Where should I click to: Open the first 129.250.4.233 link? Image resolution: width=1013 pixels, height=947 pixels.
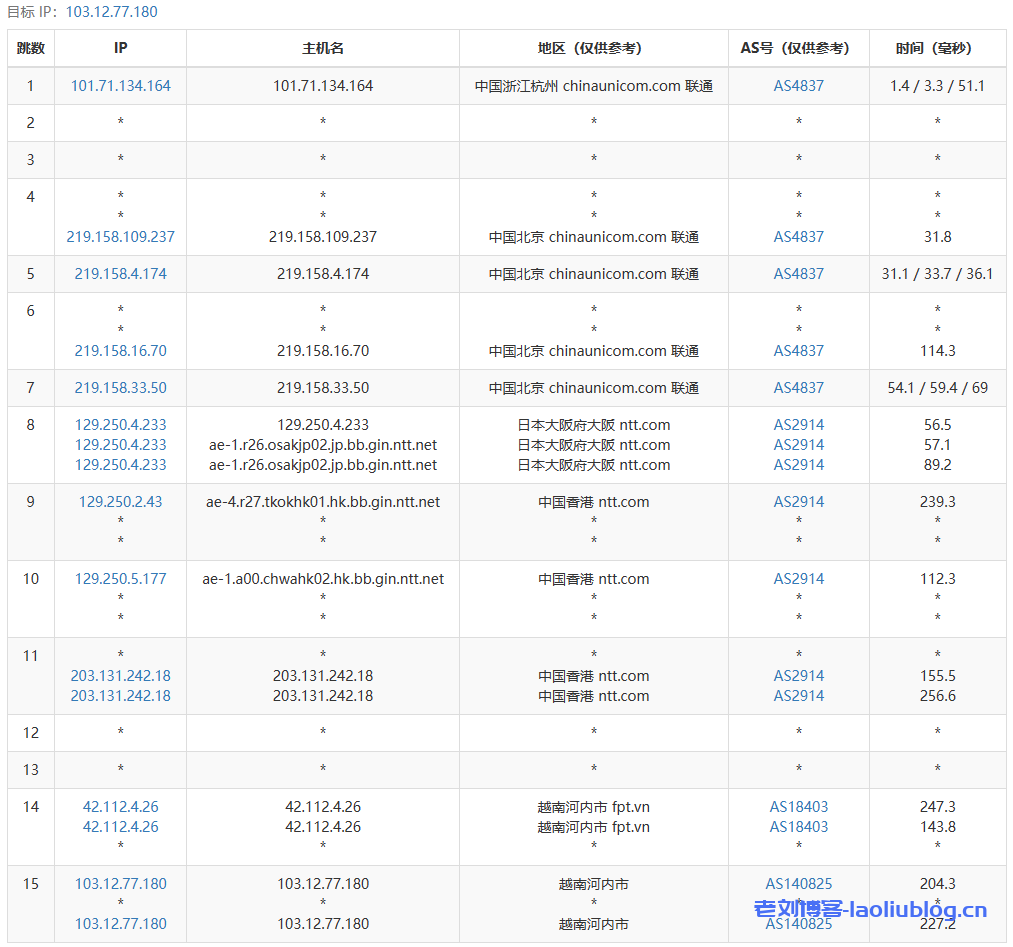click(120, 424)
